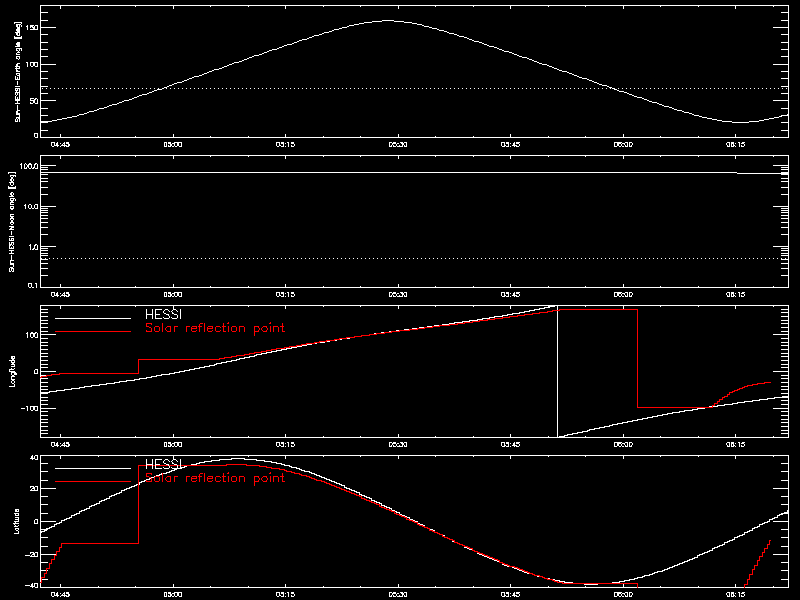Click the '50' tick on Earth angle plot
The width and height of the screenshot is (800, 600).
(x=34, y=101)
